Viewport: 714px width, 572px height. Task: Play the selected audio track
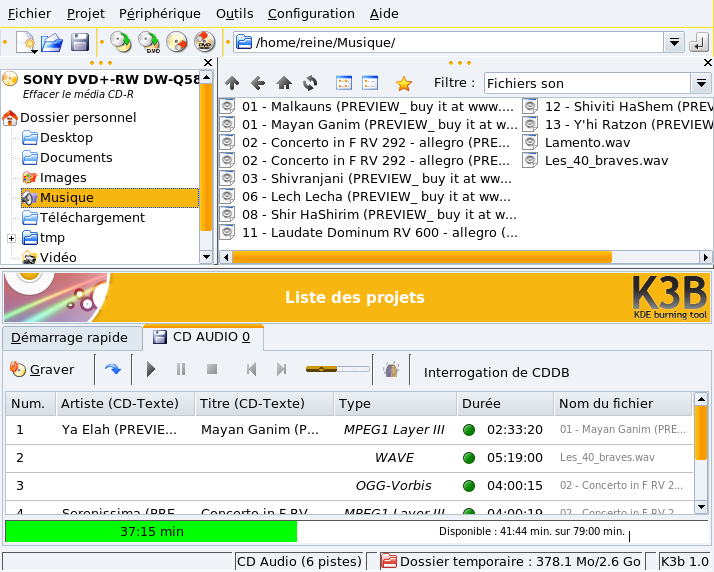click(x=151, y=370)
